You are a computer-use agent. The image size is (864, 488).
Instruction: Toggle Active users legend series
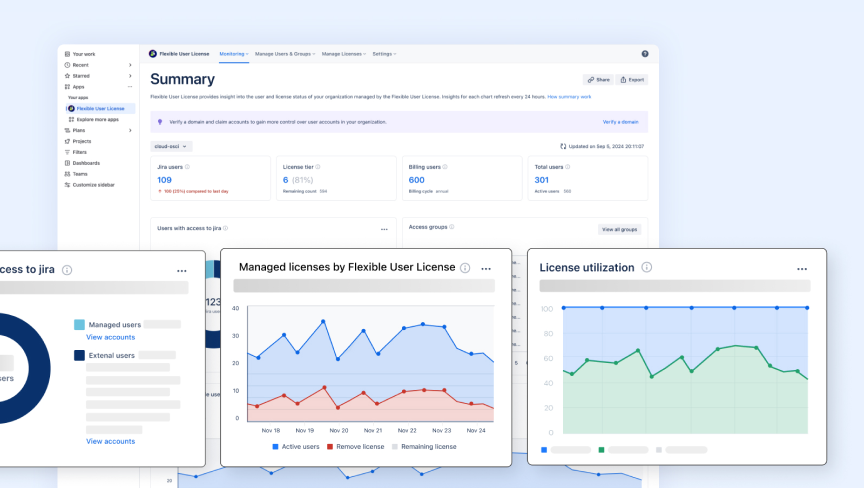click(x=296, y=447)
